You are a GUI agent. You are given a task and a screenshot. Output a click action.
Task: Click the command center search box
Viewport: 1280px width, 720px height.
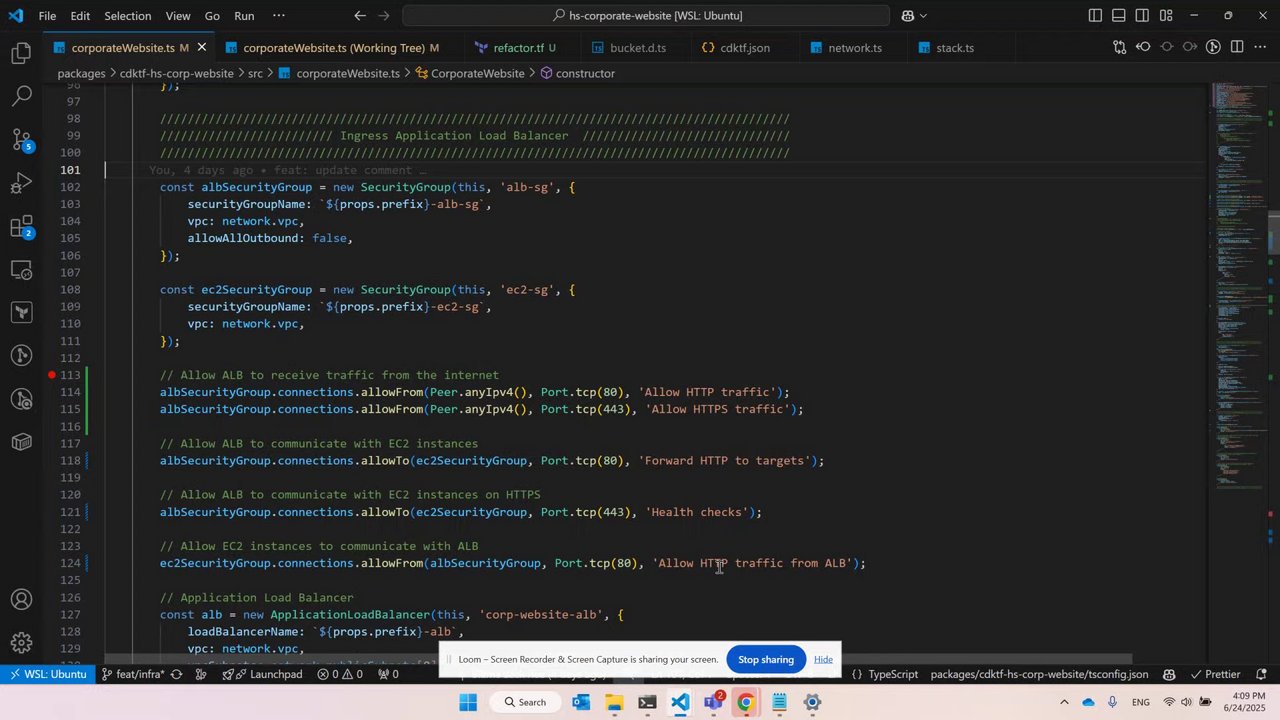(646, 15)
